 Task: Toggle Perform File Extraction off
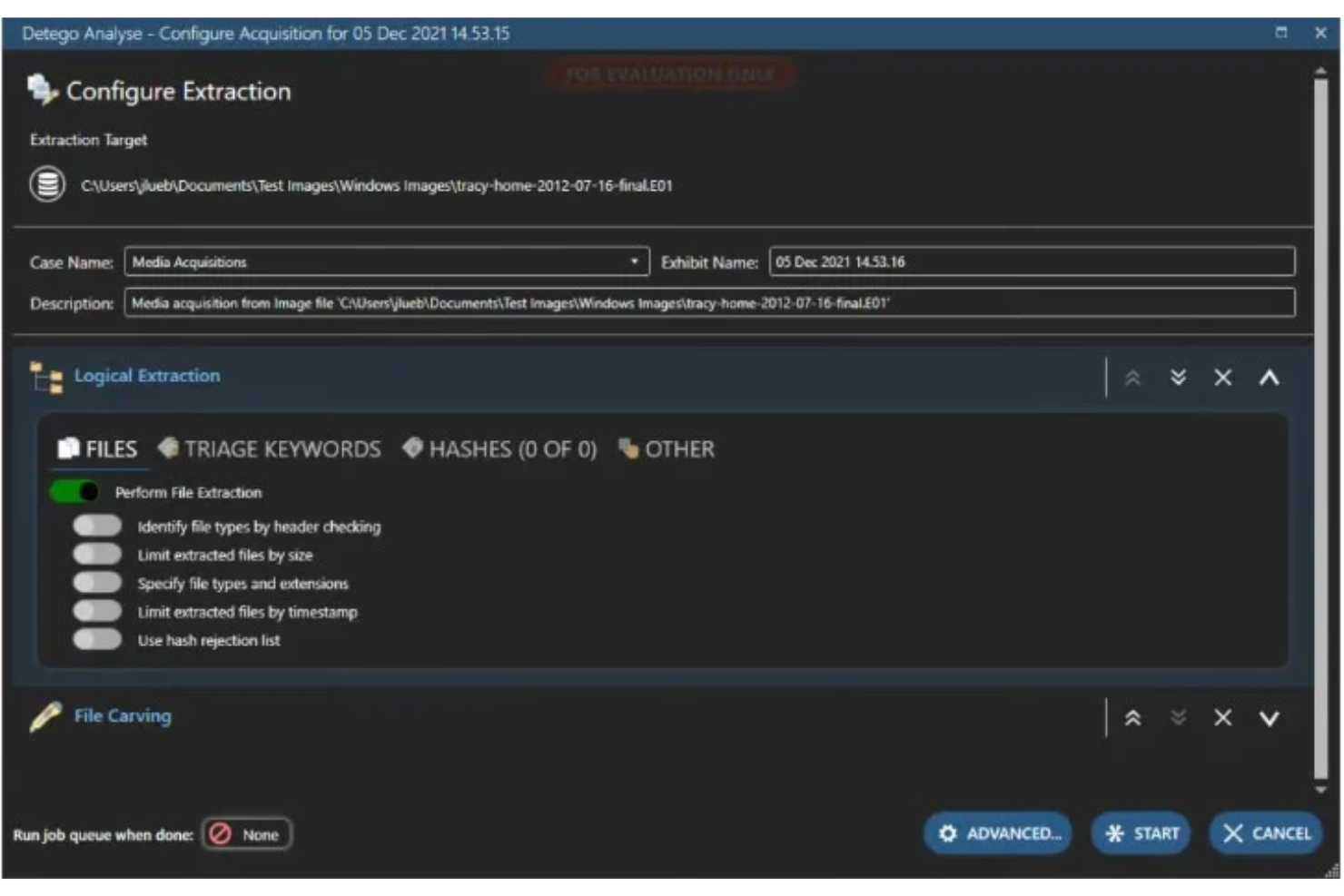tap(74, 492)
